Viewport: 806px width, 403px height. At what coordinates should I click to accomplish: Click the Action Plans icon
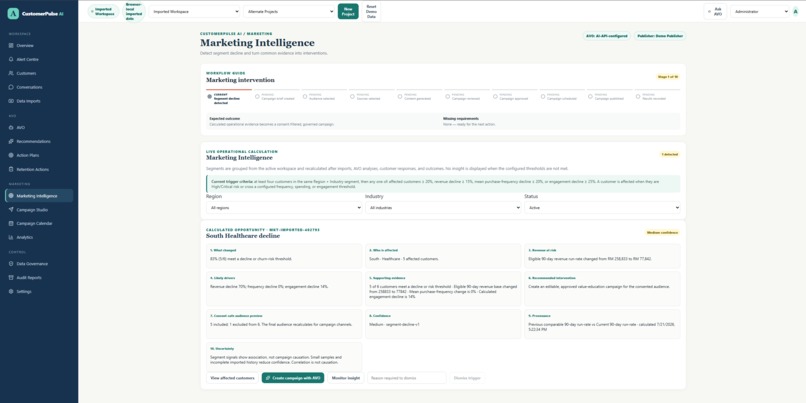point(11,155)
